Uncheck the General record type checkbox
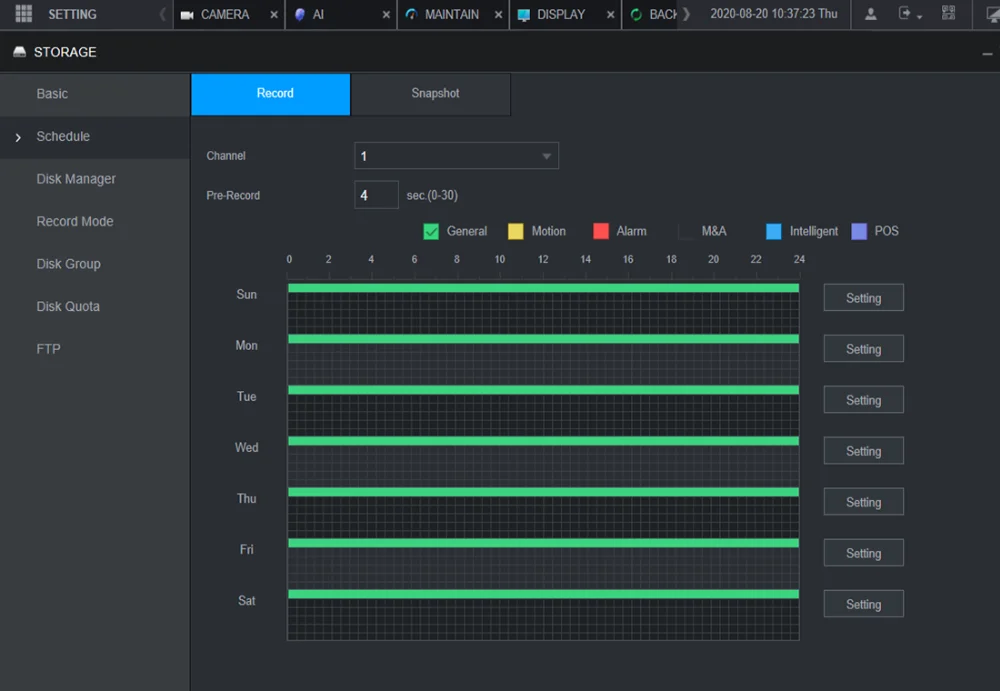This screenshot has height=691, width=1000. click(x=431, y=232)
